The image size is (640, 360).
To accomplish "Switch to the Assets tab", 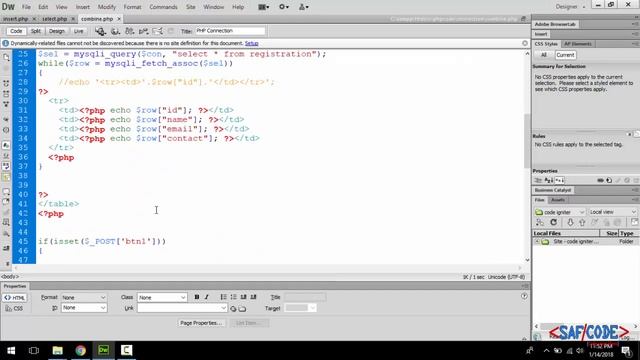I will 558,200.
